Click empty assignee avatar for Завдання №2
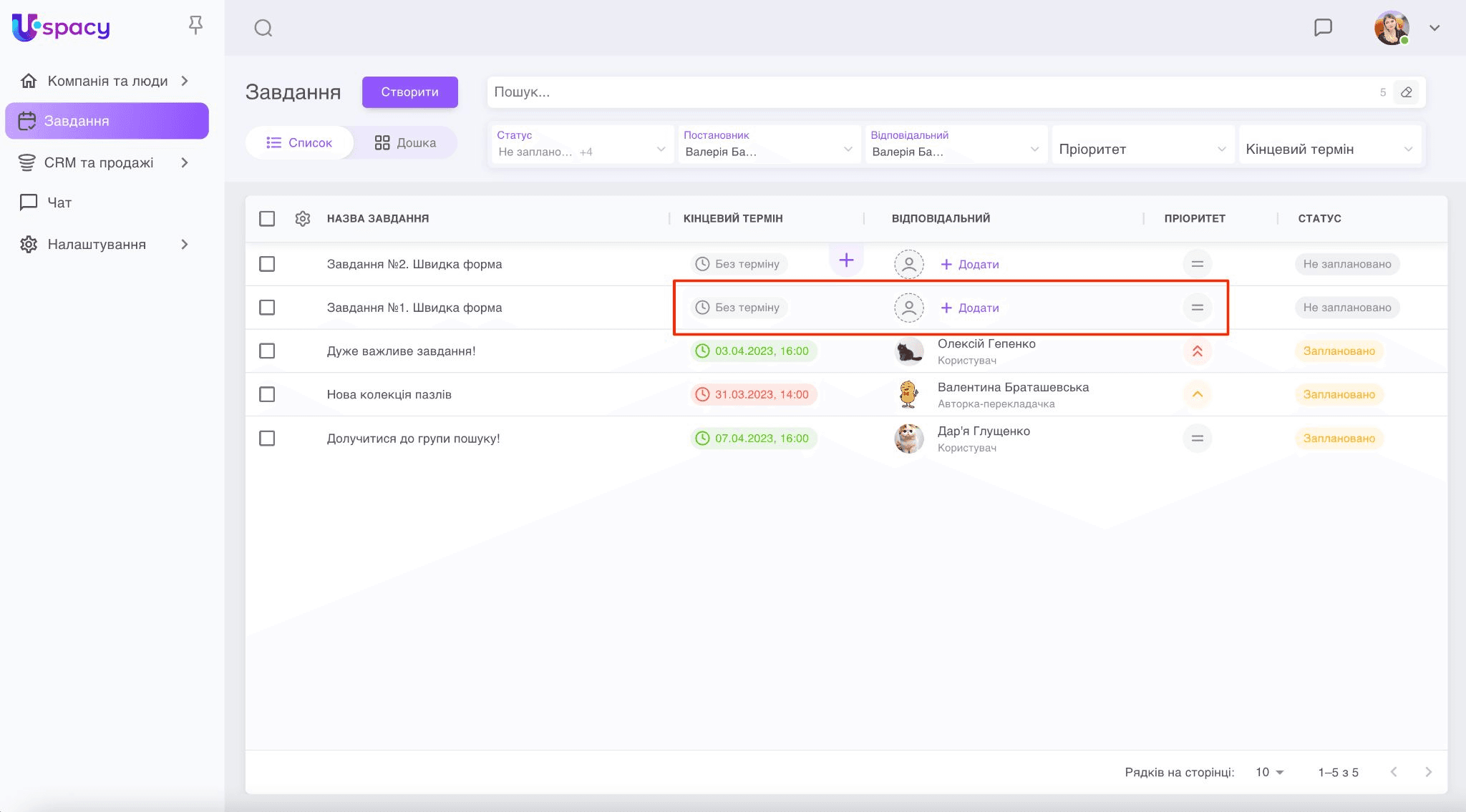 908,264
